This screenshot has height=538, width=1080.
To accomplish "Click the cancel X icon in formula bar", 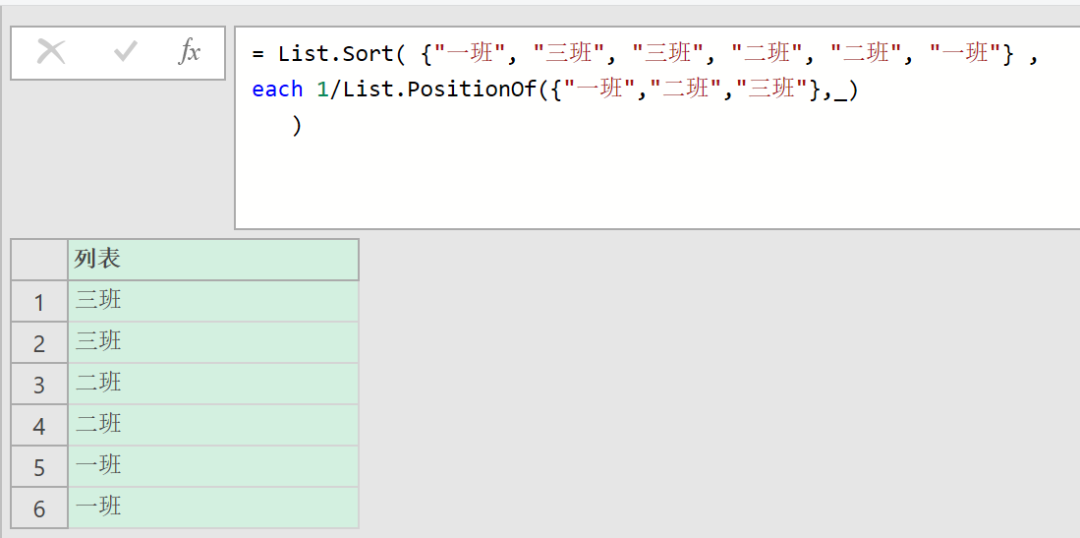I will [51, 52].
